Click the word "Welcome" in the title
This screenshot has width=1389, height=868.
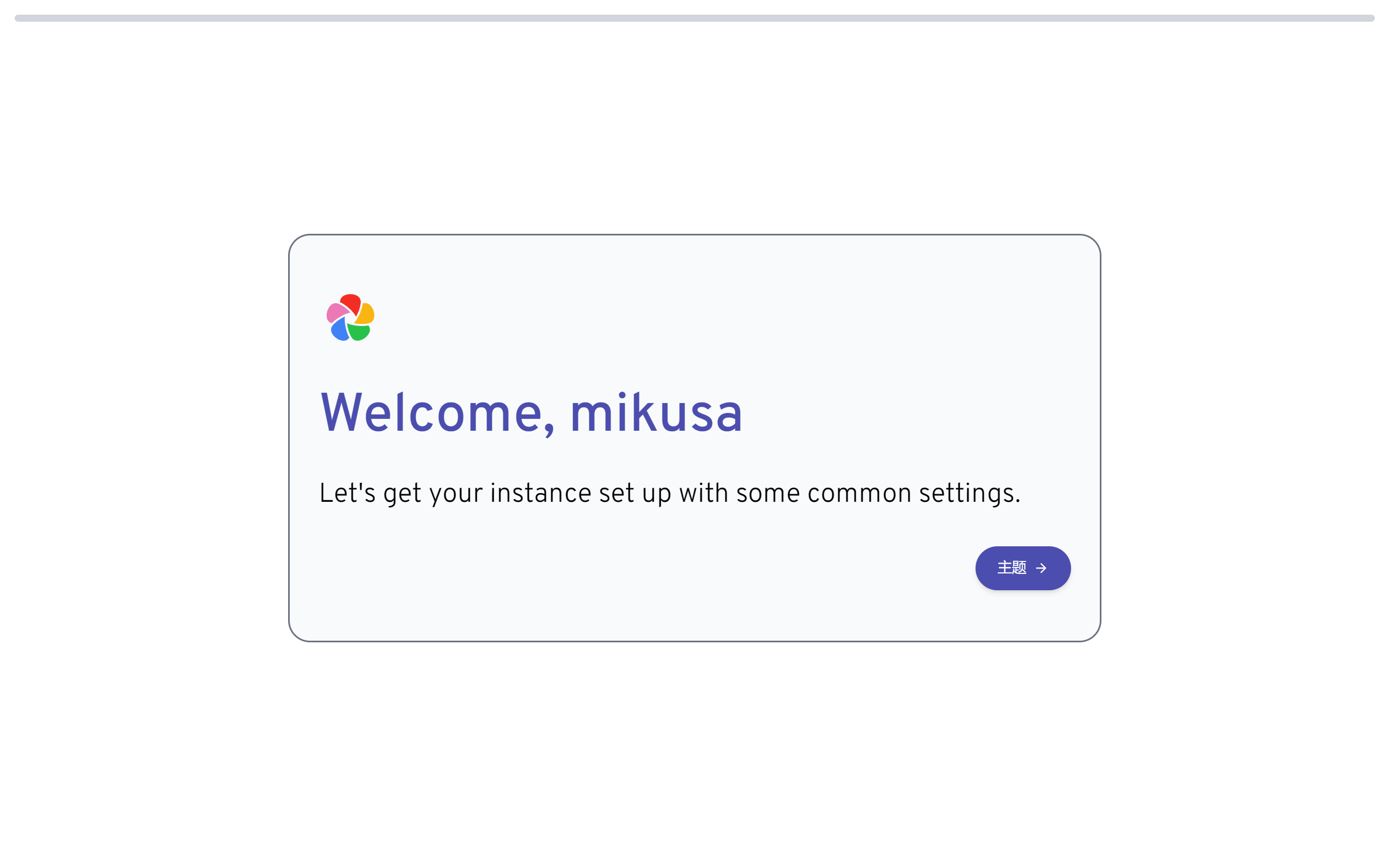coord(432,413)
